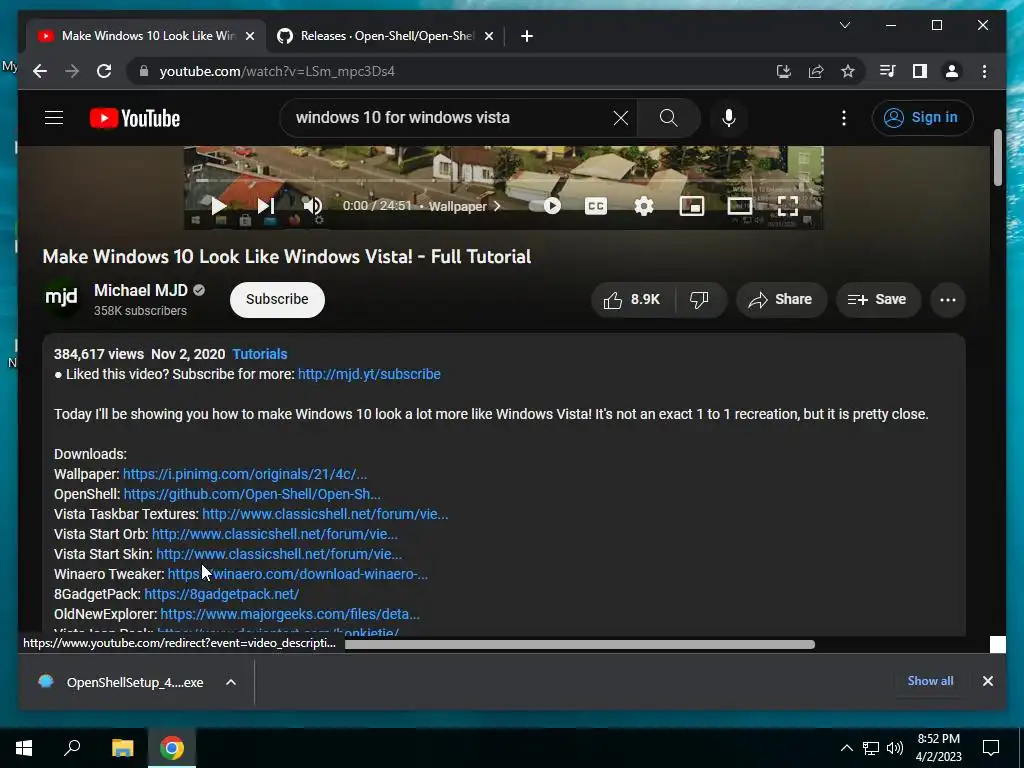This screenshot has height=768, width=1024.
Task: Open the Michael MJD channel name
Action: click(140, 290)
